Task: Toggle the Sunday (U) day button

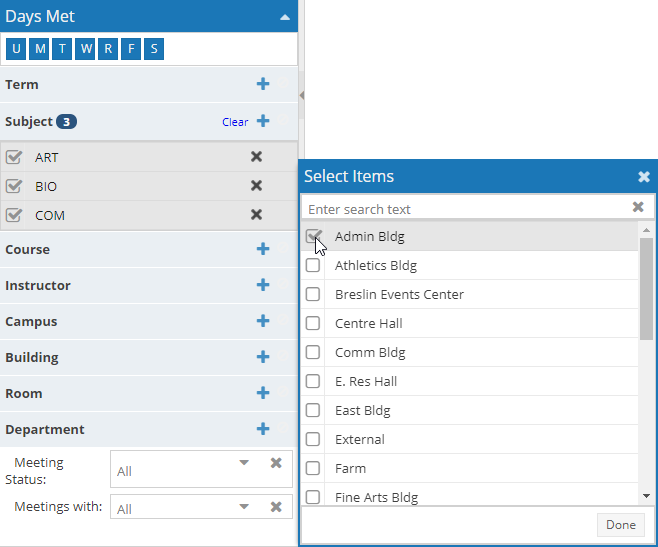Action: 16,49
